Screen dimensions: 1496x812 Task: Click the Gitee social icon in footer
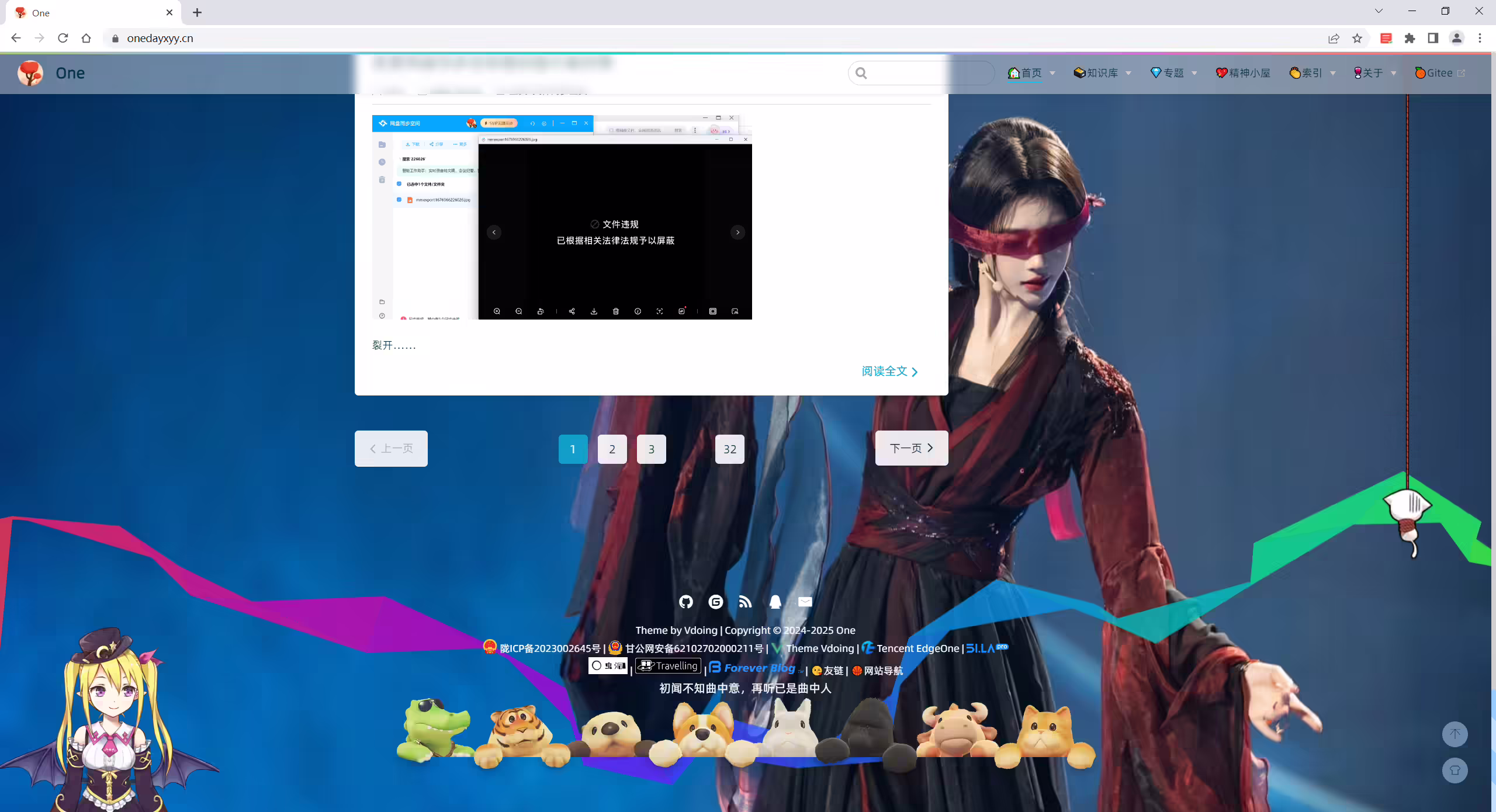716,602
